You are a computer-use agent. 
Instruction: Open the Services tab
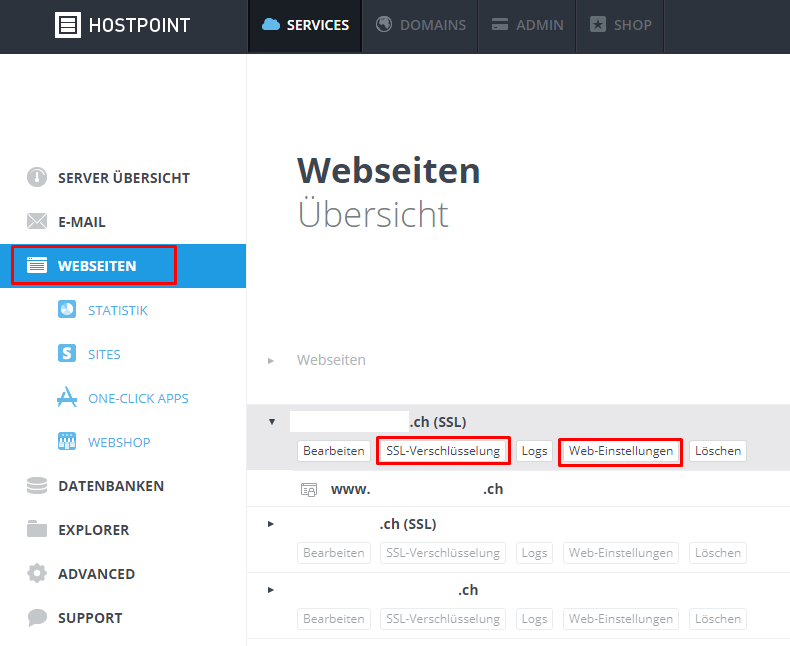click(x=305, y=26)
